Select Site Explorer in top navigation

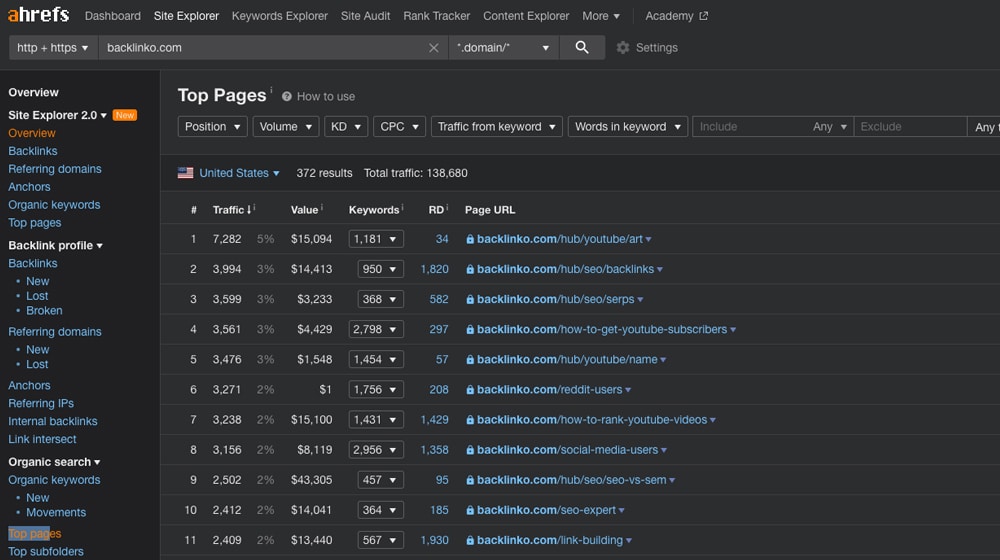[x=186, y=16]
